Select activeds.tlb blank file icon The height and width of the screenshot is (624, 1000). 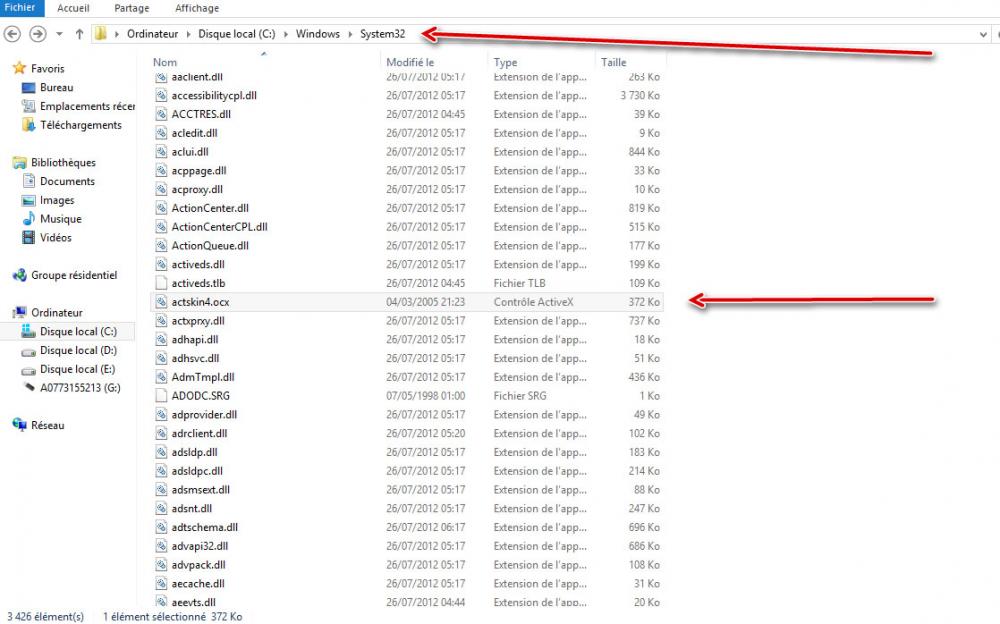point(161,283)
